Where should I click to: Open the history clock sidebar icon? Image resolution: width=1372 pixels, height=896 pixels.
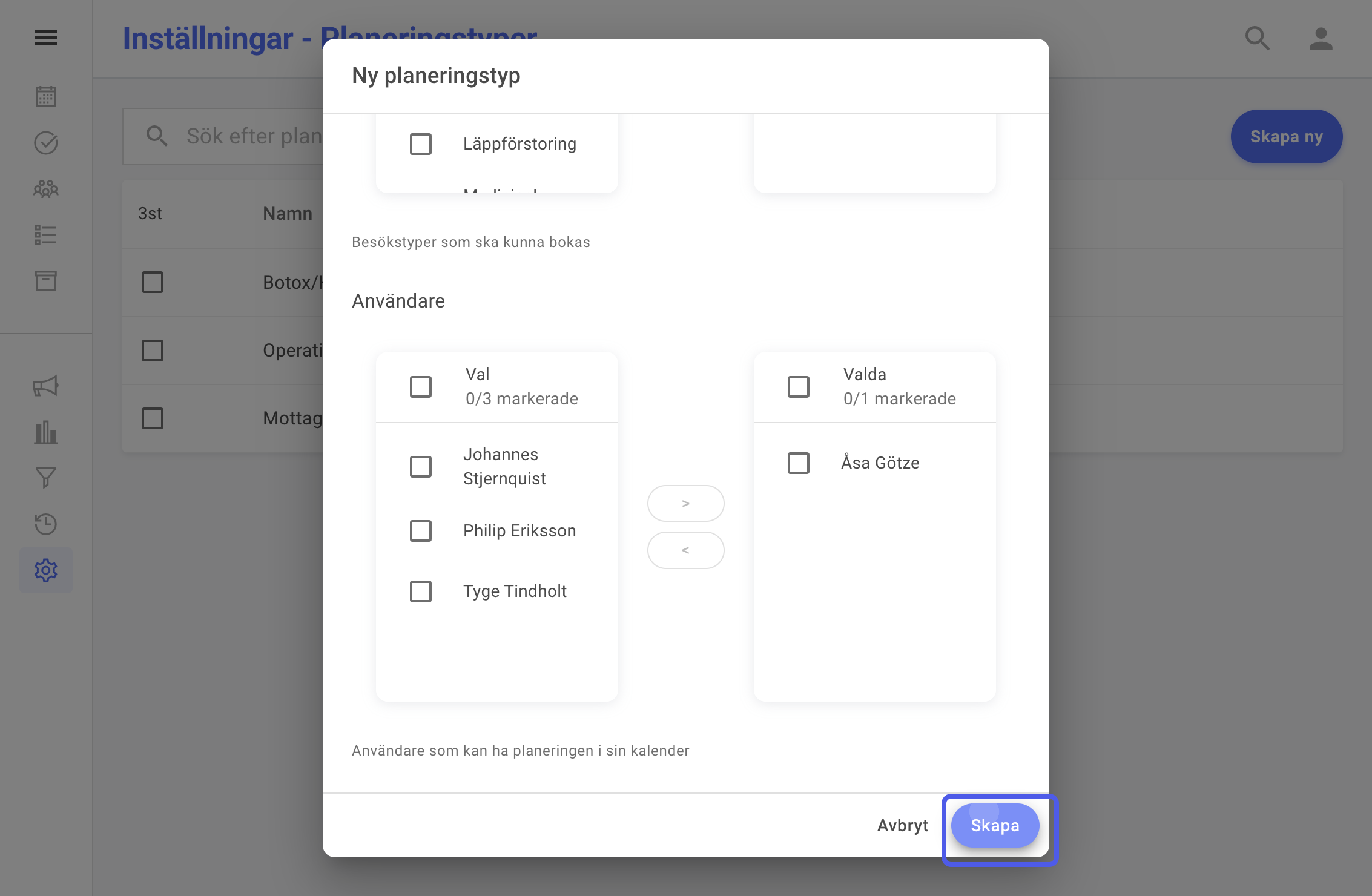pyautogui.click(x=46, y=524)
